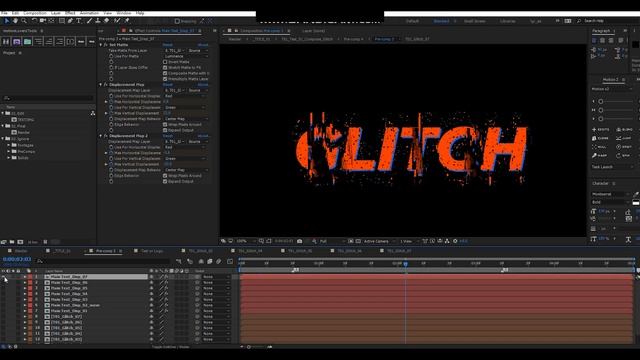Select the Pen tool
Screen dimensions: 640x360
(70, 20)
